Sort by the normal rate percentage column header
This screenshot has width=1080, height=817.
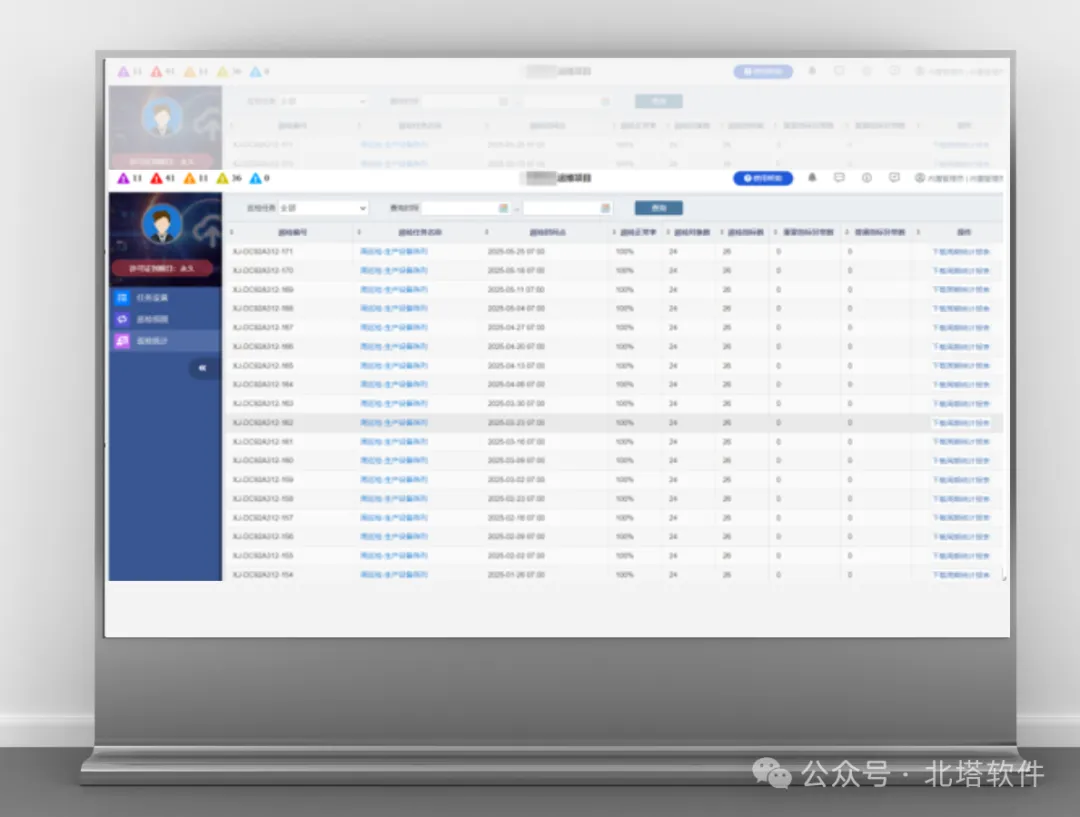[x=638, y=233]
